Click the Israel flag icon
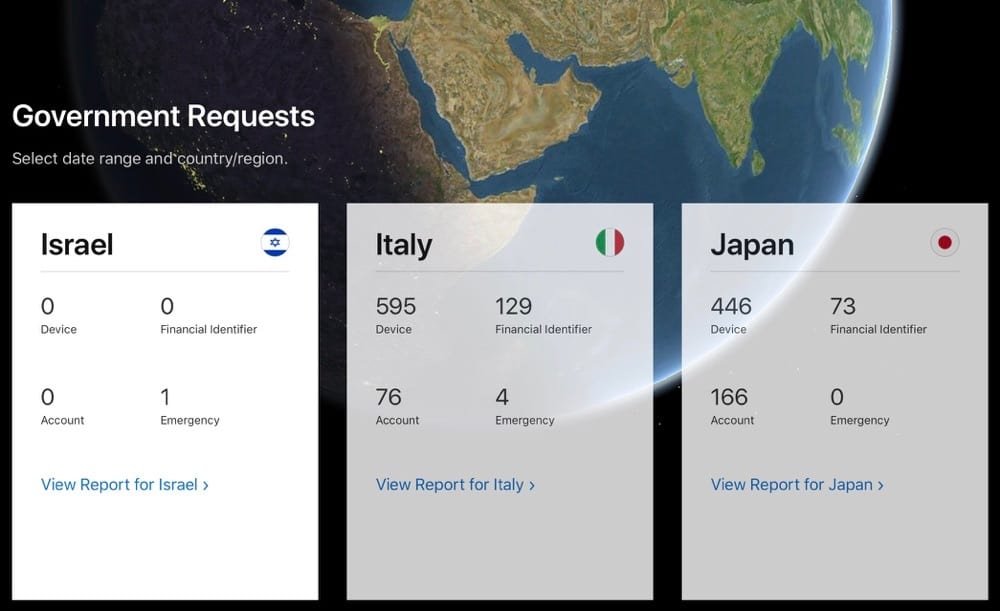This screenshot has height=611, width=1000. tap(275, 242)
